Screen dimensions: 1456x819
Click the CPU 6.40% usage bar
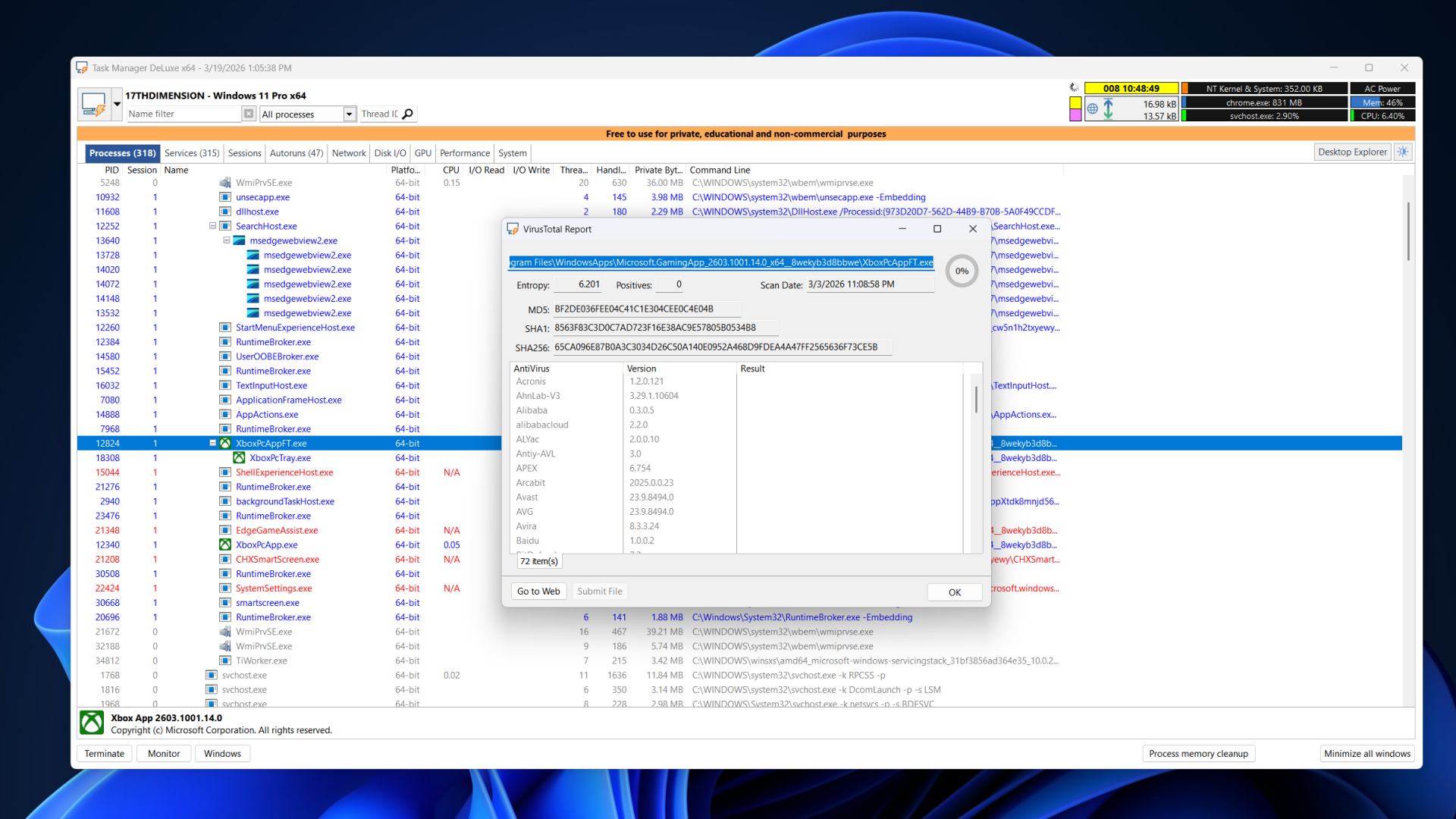pyautogui.click(x=1382, y=116)
